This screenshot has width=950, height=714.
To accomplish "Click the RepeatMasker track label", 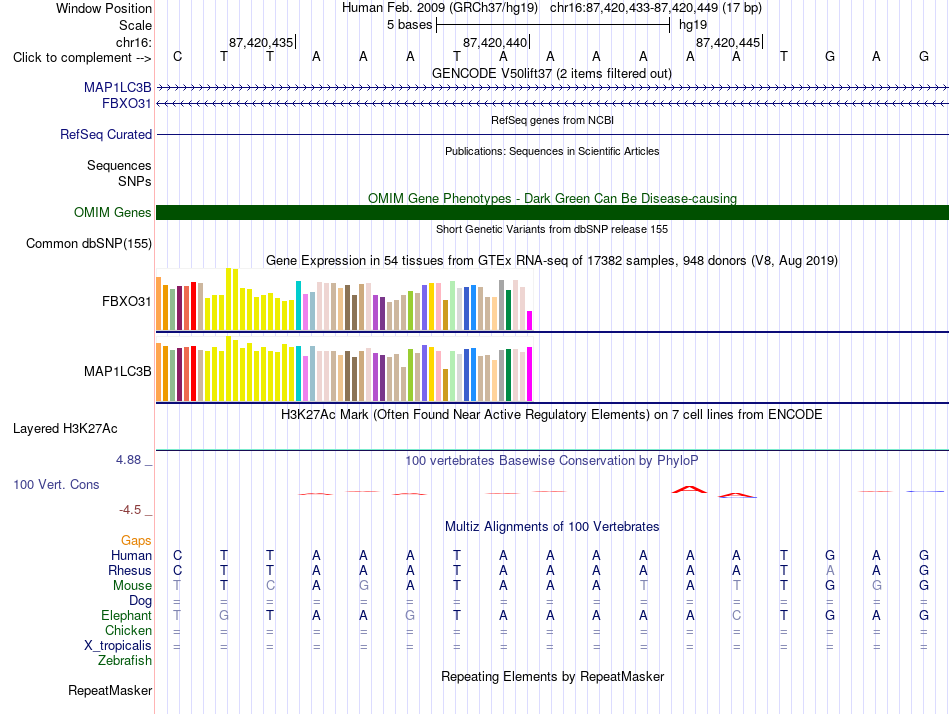I will pyautogui.click(x=110, y=691).
